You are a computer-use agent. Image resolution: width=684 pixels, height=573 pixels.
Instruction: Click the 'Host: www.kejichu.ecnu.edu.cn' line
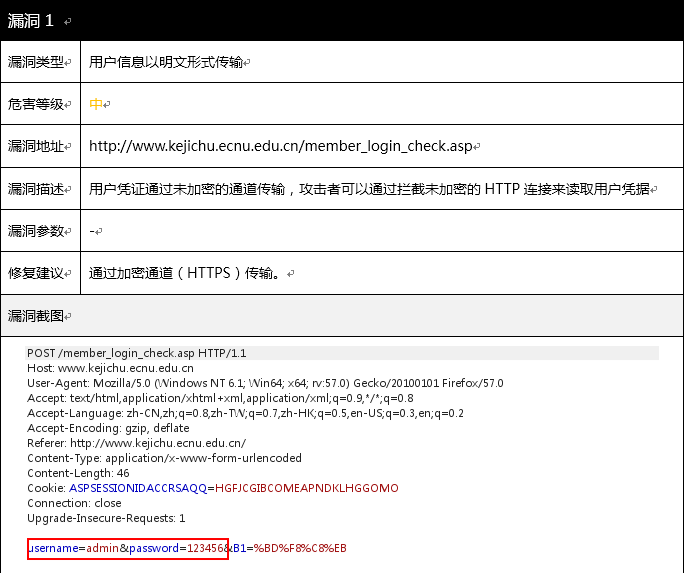pyautogui.click(x=110, y=368)
